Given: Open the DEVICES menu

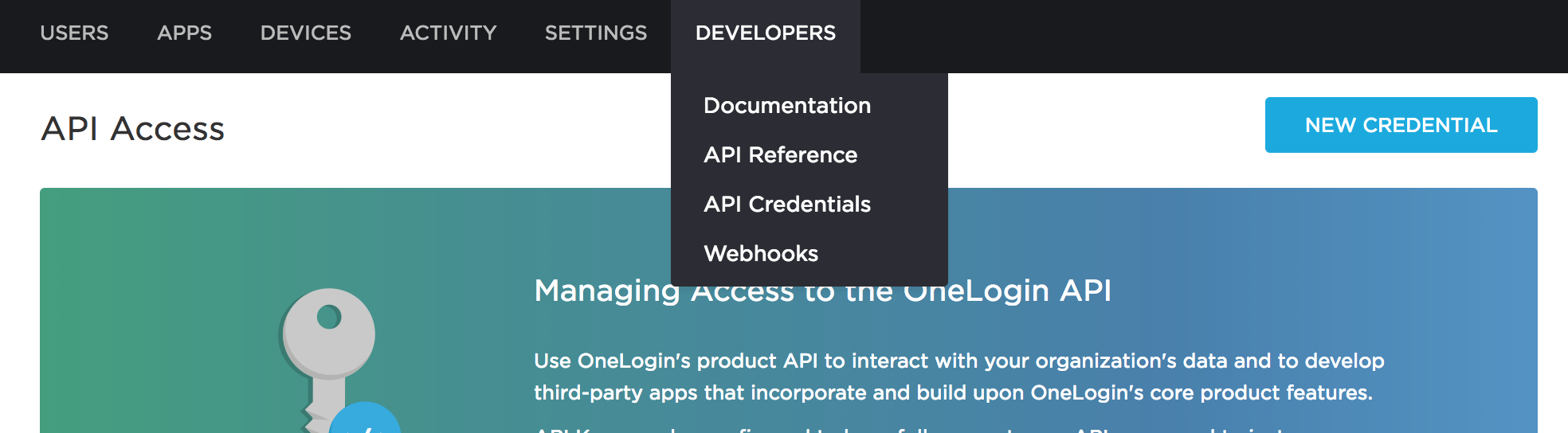Looking at the screenshot, I should (306, 33).
